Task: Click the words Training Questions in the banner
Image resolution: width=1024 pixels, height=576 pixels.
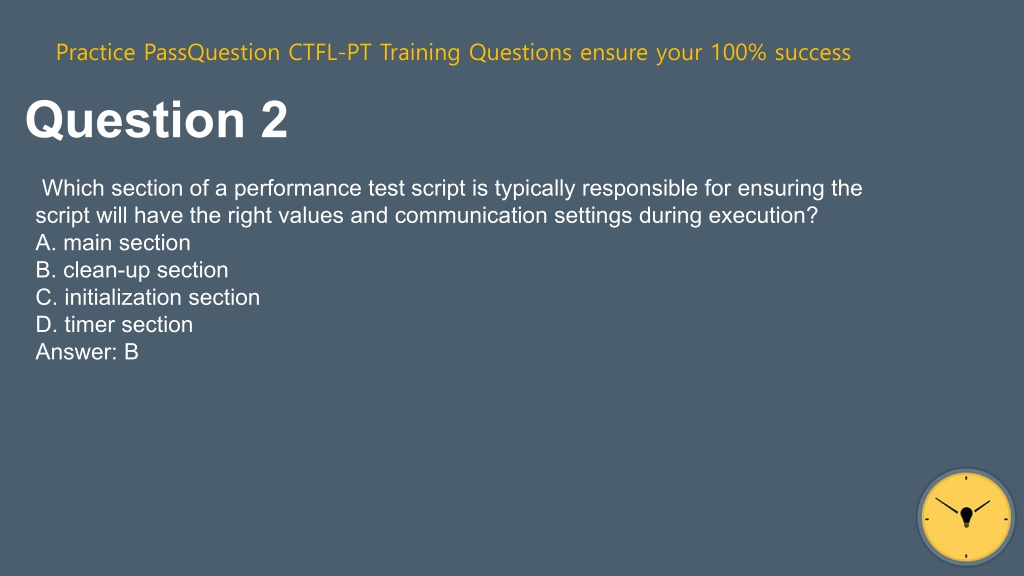Action: point(475,52)
